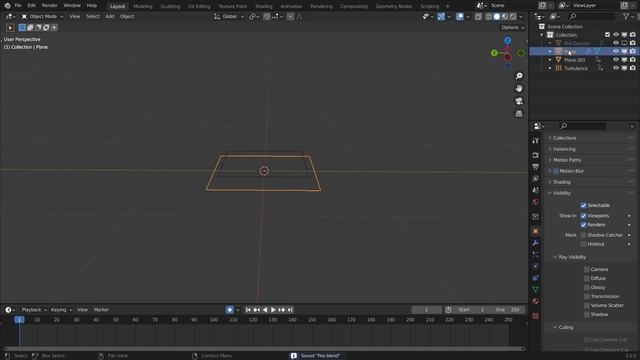640x360 pixels.
Task: Open the Render properties tab
Action: (x=536, y=155)
